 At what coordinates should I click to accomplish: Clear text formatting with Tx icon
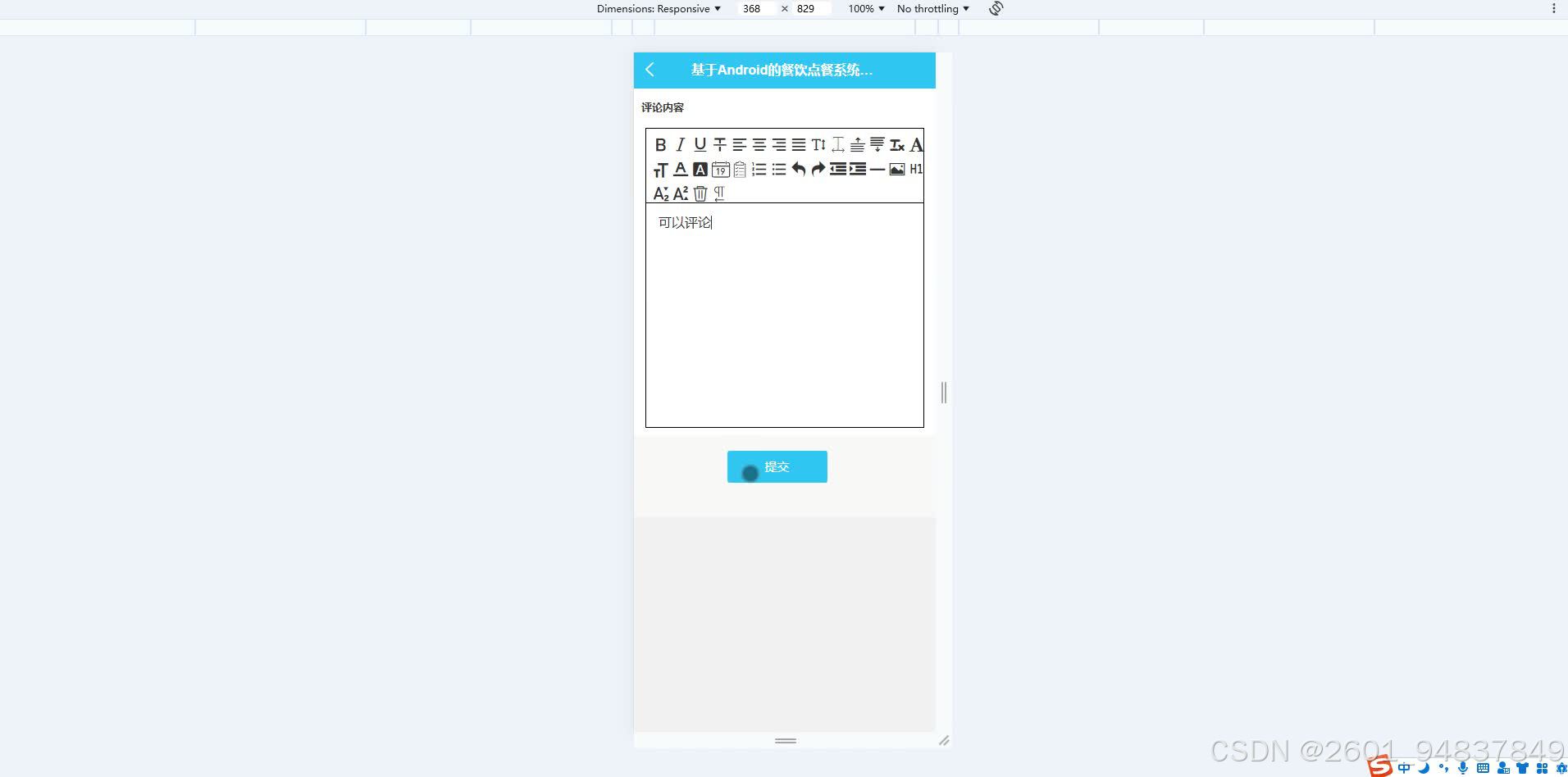click(x=897, y=145)
